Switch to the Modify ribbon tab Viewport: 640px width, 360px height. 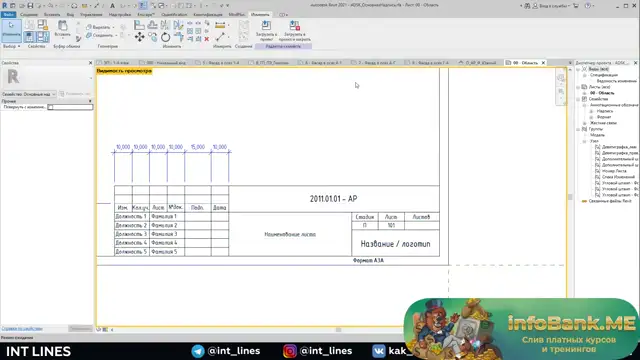(260, 15)
